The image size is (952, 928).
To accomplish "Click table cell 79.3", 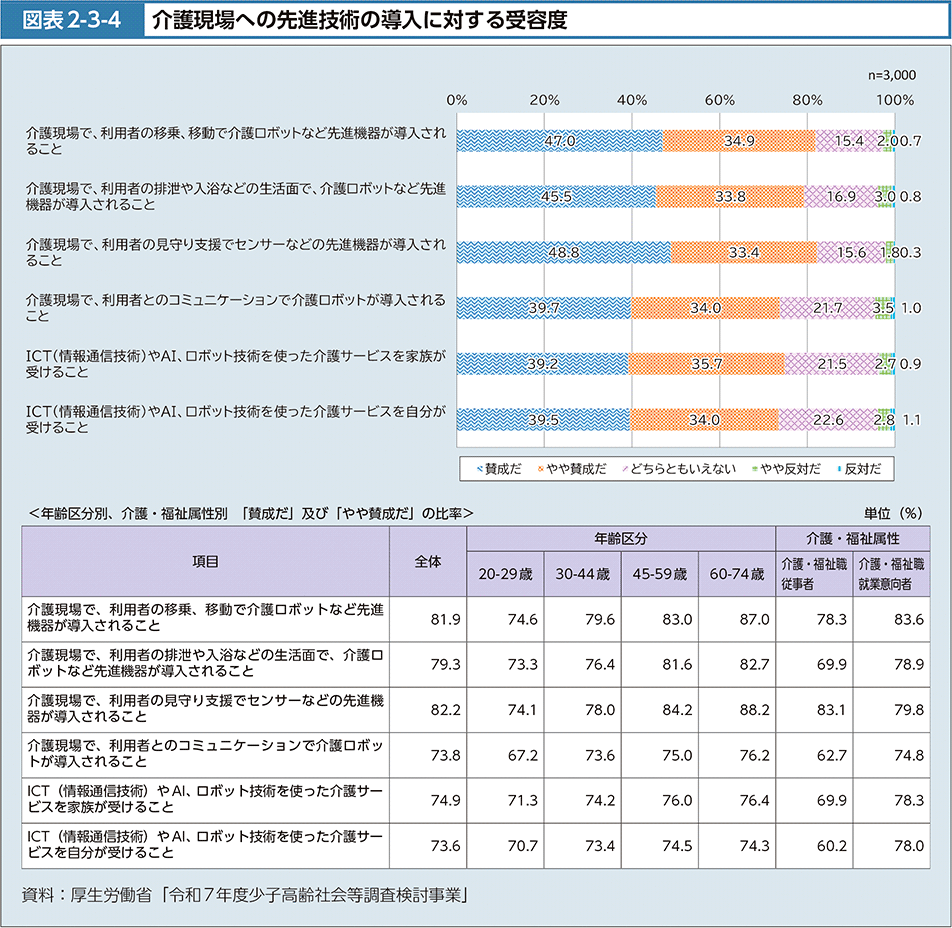I will (445, 664).
